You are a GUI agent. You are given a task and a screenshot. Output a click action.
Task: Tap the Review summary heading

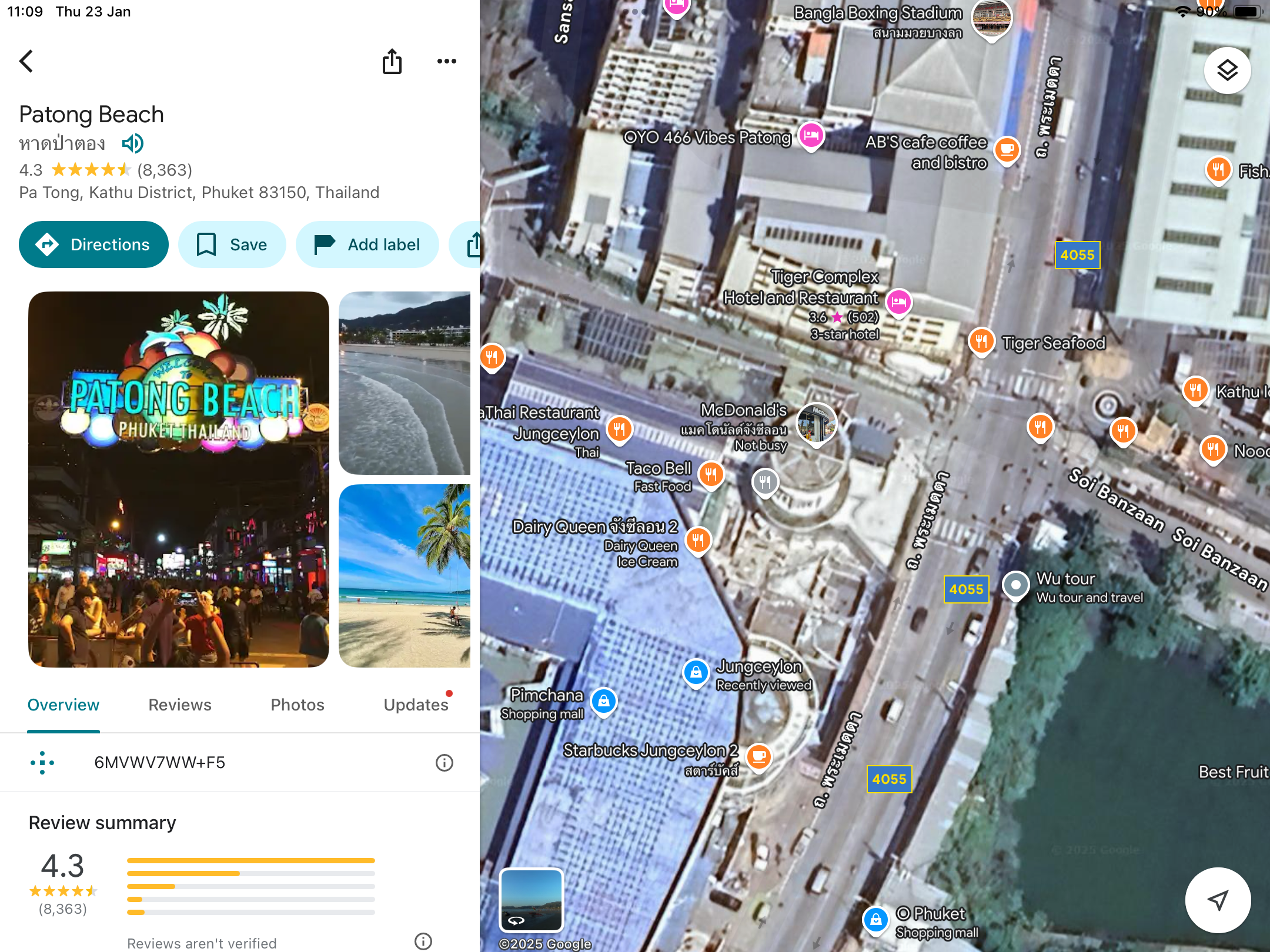pos(102,823)
